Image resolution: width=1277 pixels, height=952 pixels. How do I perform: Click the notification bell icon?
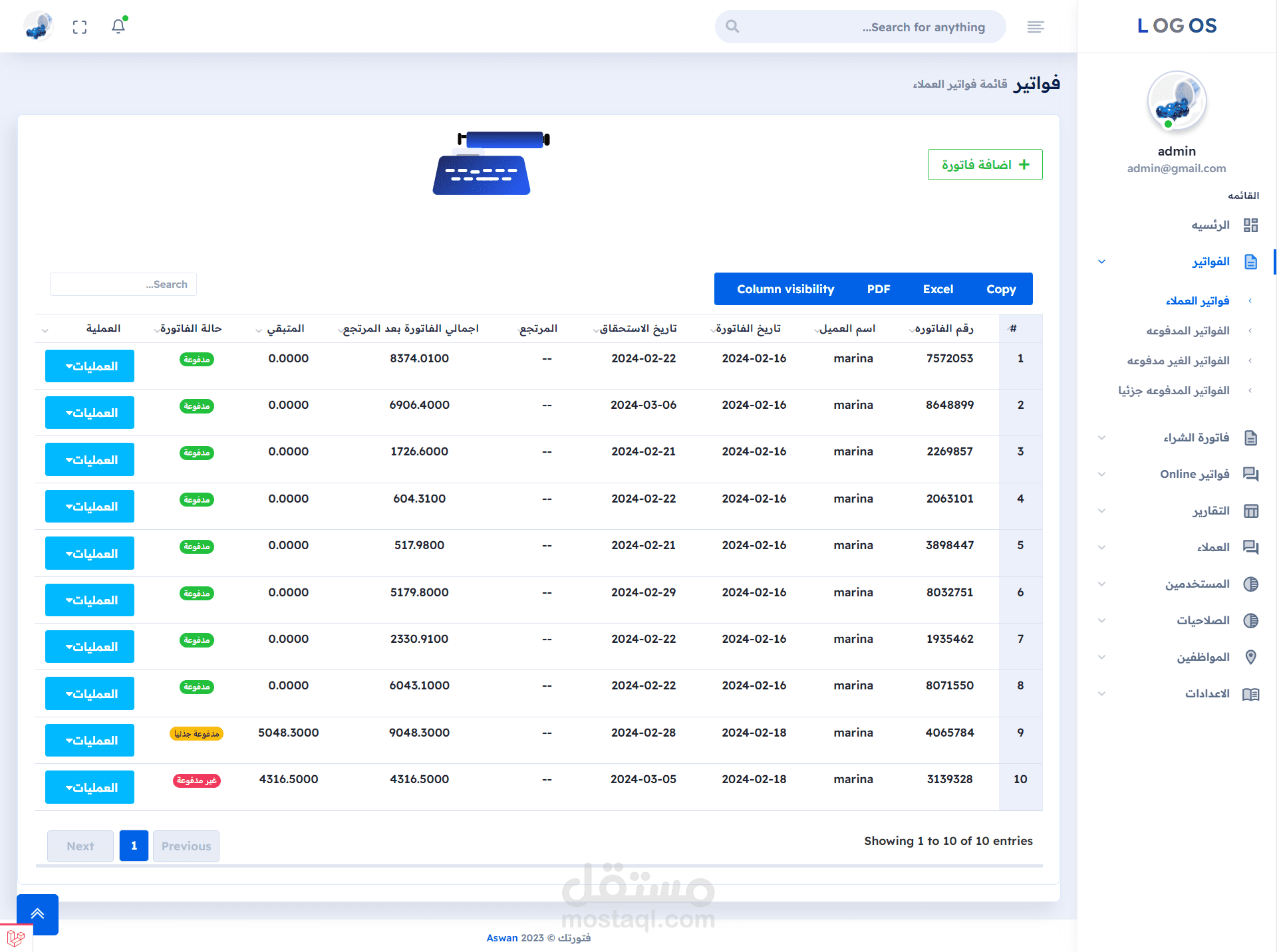[x=118, y=27]
